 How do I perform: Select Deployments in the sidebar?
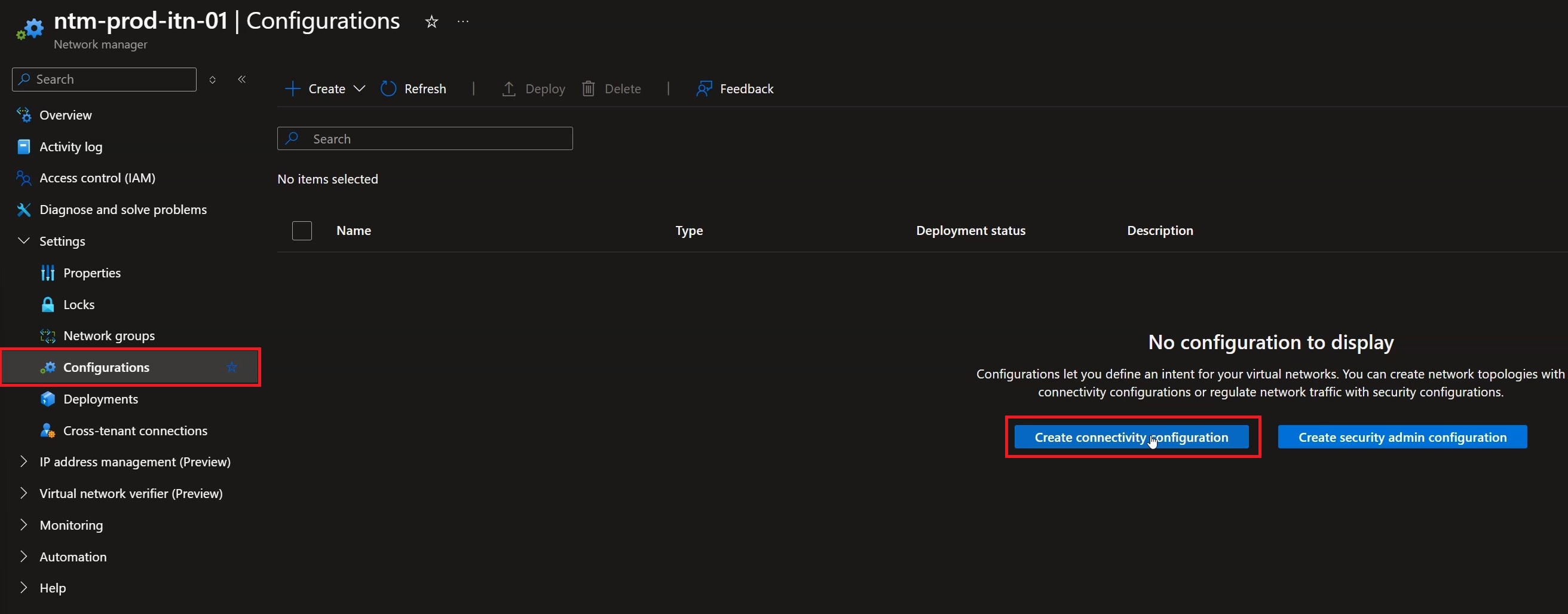pyautogui.click(x=100, y=399)
